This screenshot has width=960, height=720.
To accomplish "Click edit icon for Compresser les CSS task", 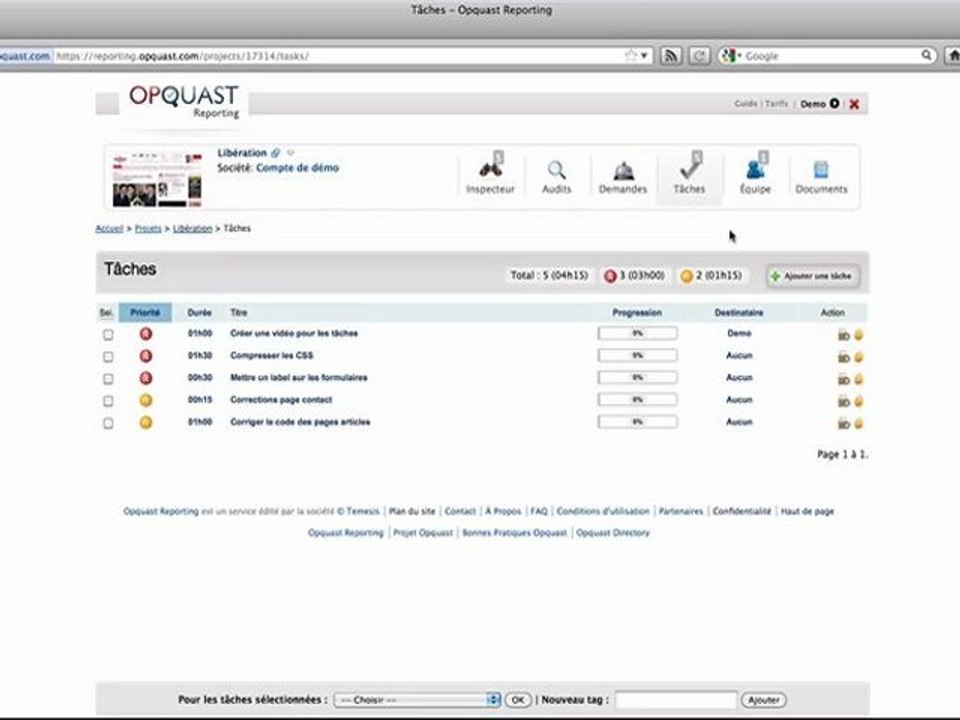I will tap(844, 357).
